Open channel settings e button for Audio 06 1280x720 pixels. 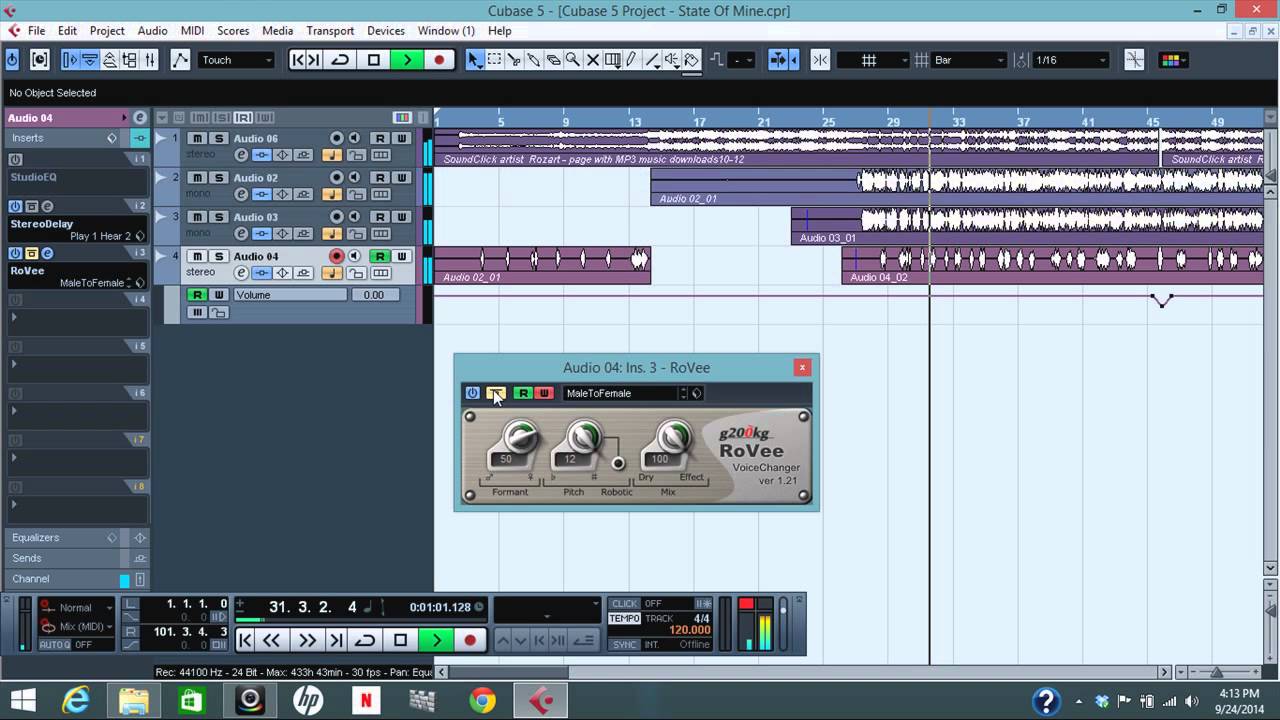(241, 155)
